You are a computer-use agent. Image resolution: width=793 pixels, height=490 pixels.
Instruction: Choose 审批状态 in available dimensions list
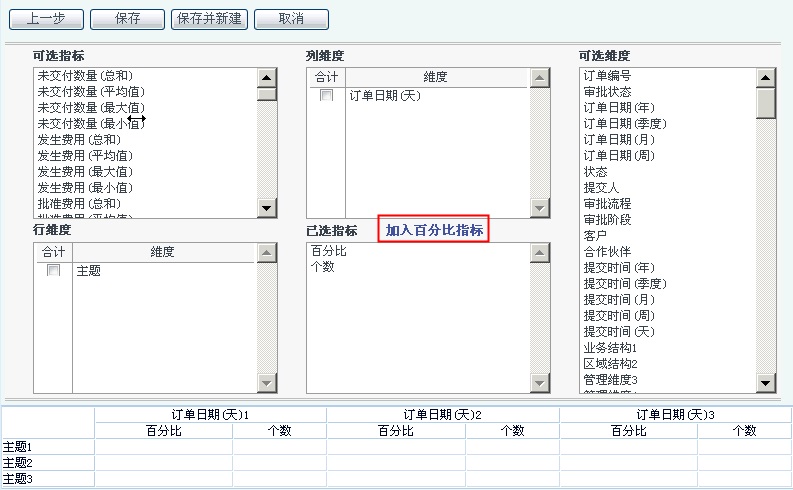click(x=607, y=92)
